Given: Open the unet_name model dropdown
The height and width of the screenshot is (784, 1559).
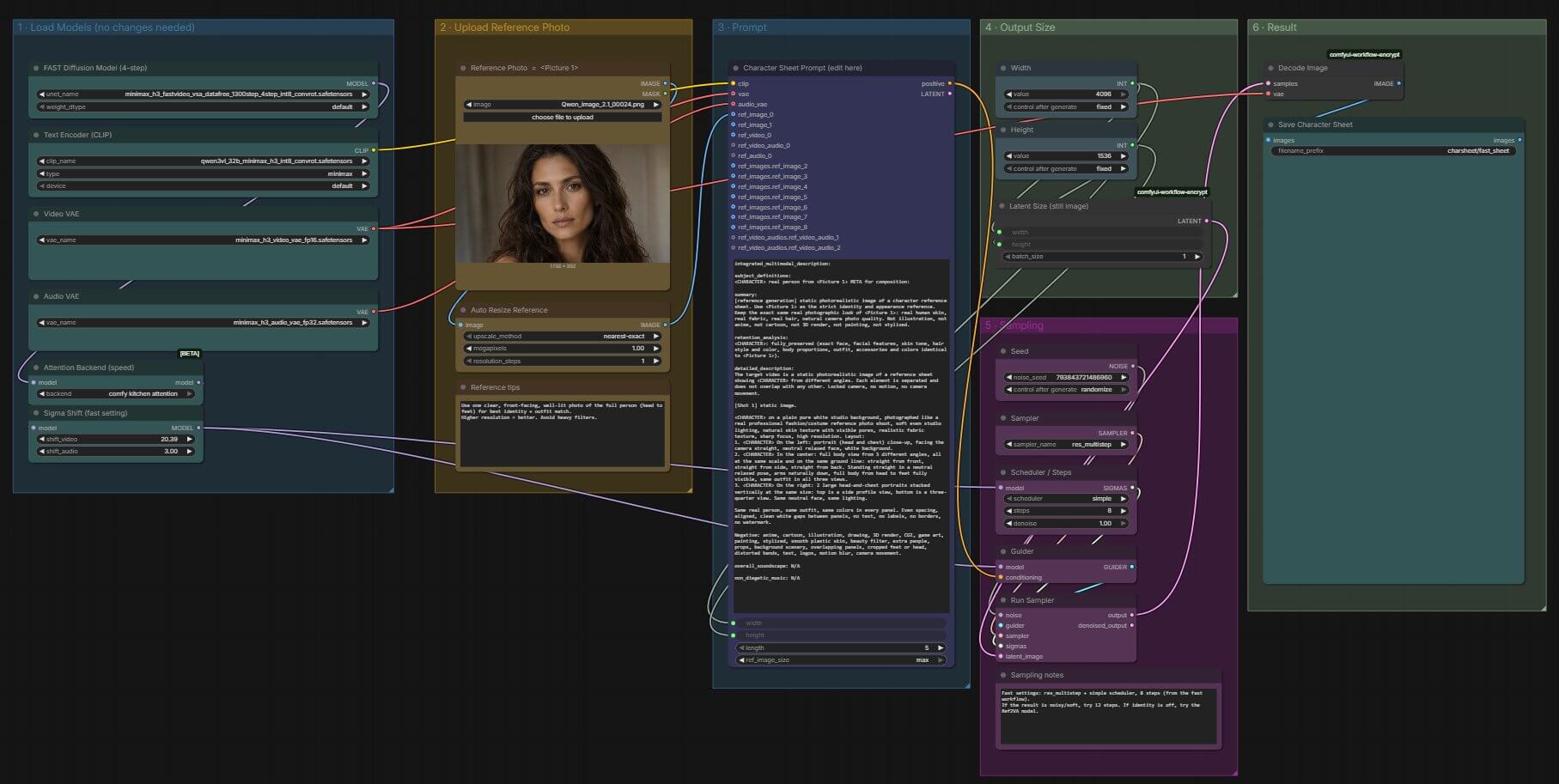Looking at the screenshot, I should coord(203,94).
